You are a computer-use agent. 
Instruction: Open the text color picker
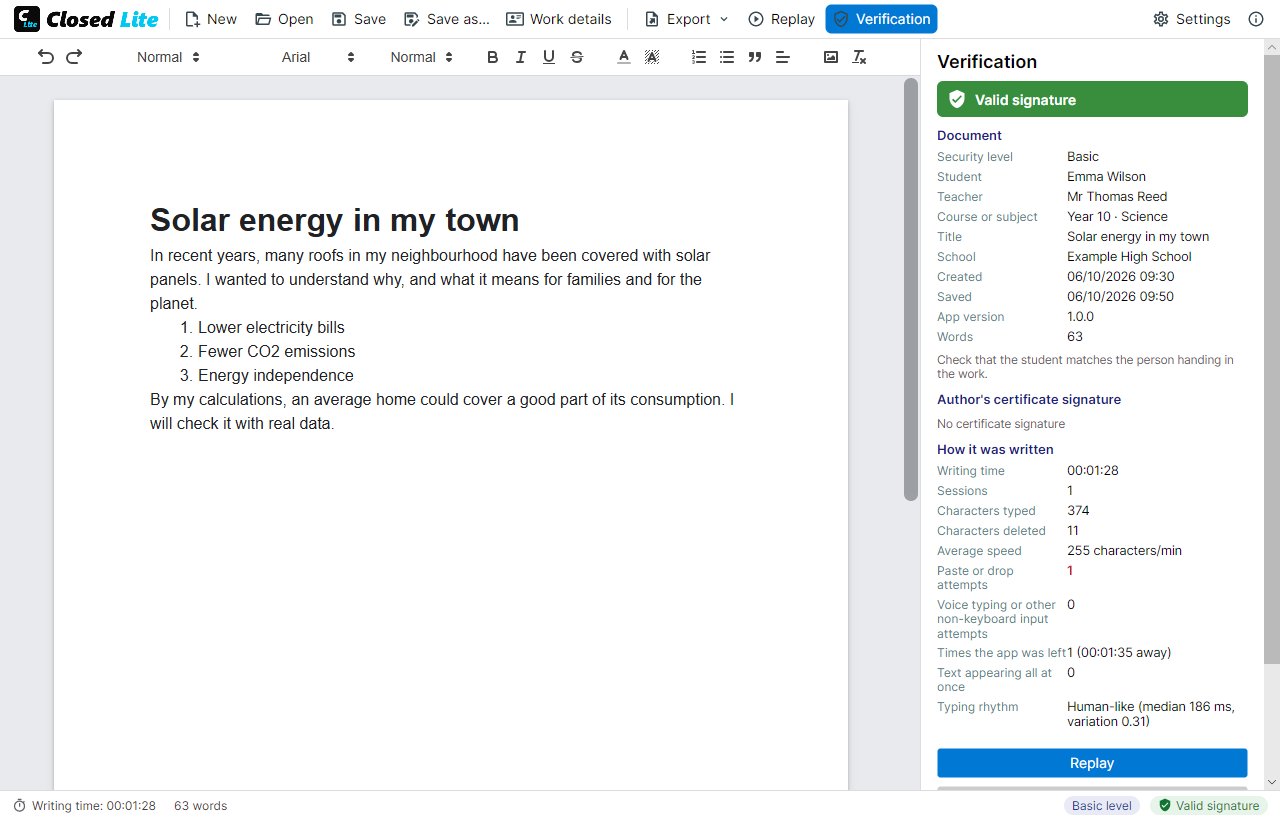click(624, 57)
